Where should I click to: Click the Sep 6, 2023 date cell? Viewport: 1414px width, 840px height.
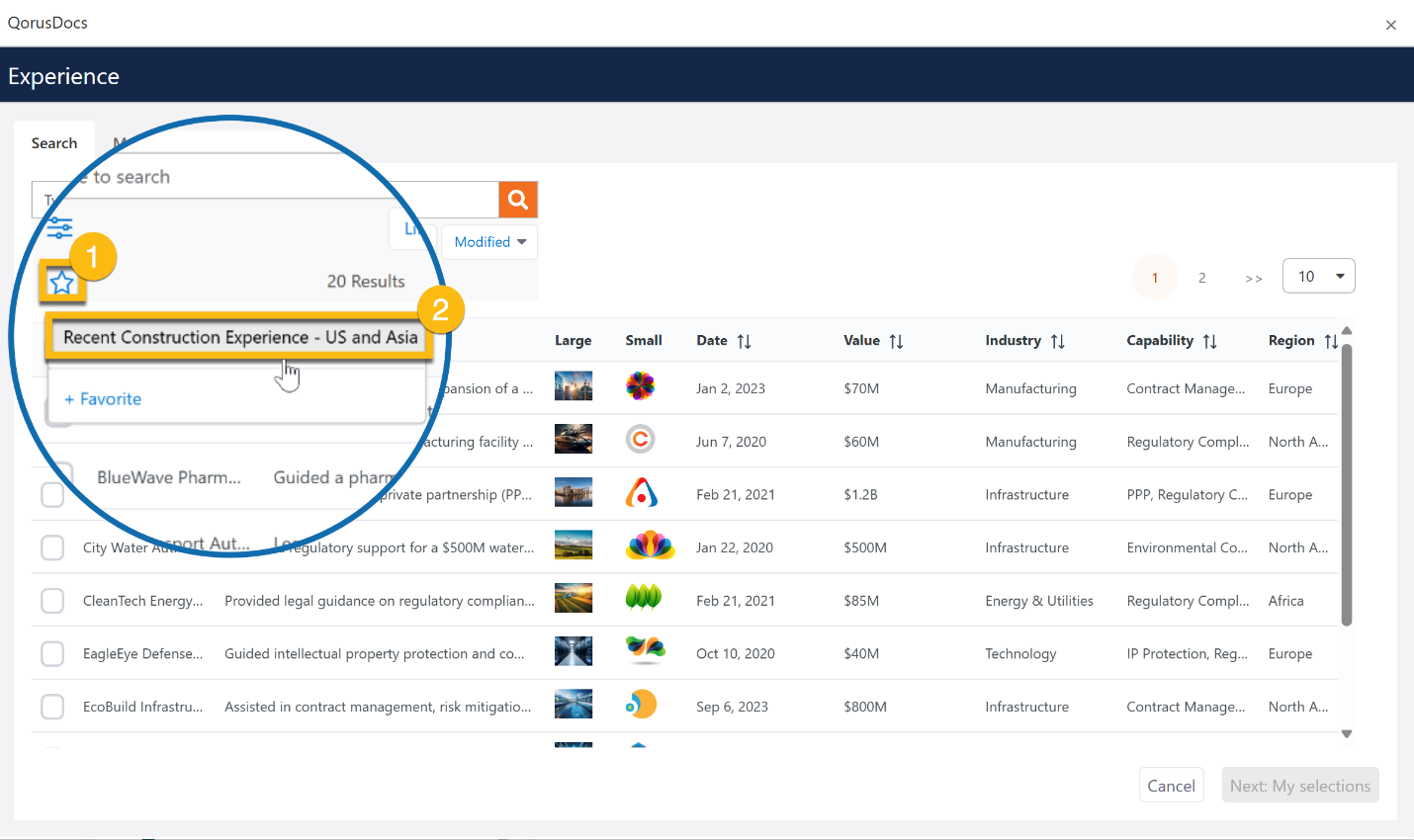pos(733,707)
